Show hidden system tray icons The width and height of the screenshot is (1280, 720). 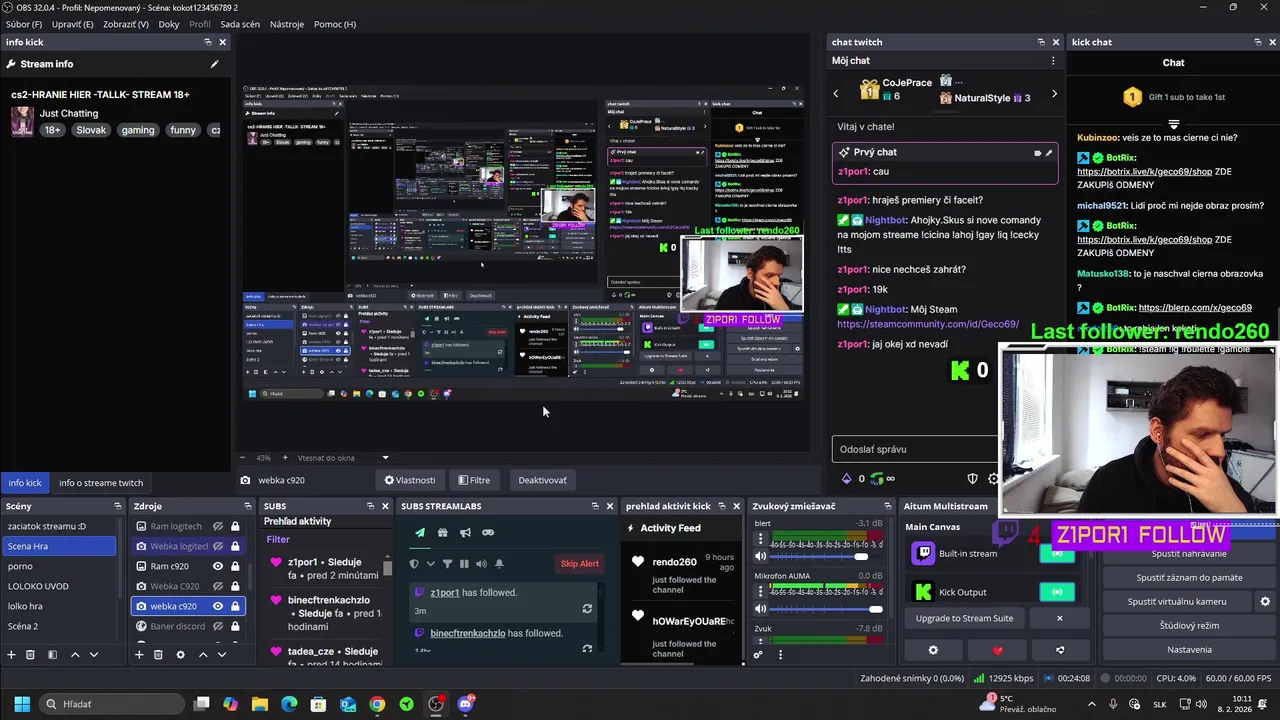(1092, 704)
